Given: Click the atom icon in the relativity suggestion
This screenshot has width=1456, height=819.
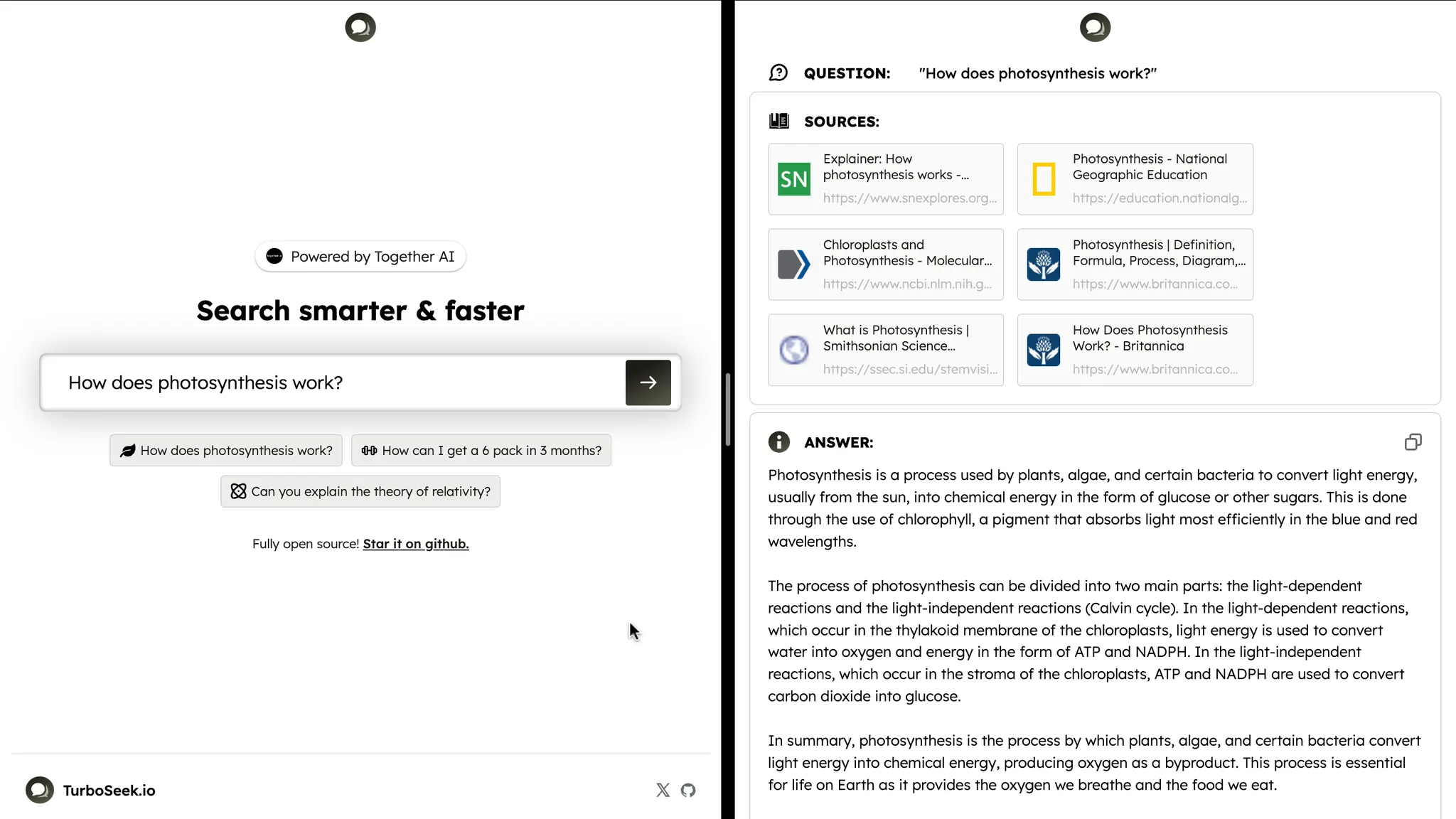Looking at the screenshot, I should 239,491.
